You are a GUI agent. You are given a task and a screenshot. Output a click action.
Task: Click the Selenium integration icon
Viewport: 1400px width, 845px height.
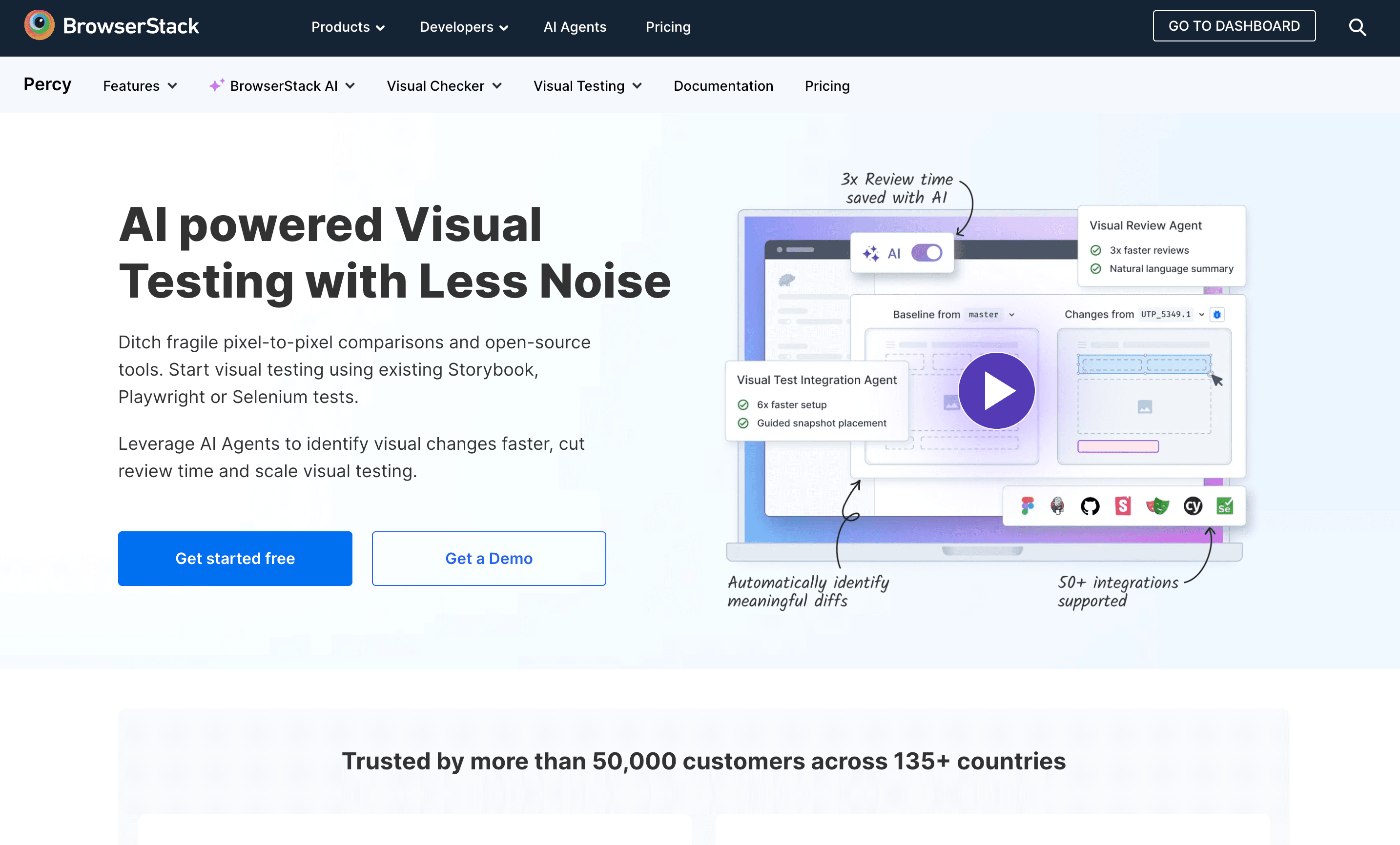1224,505
